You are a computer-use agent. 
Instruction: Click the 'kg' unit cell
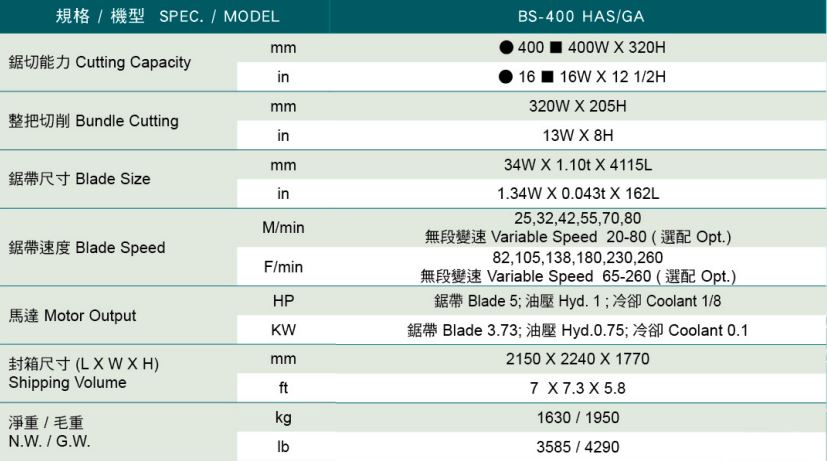coord(283,418)
